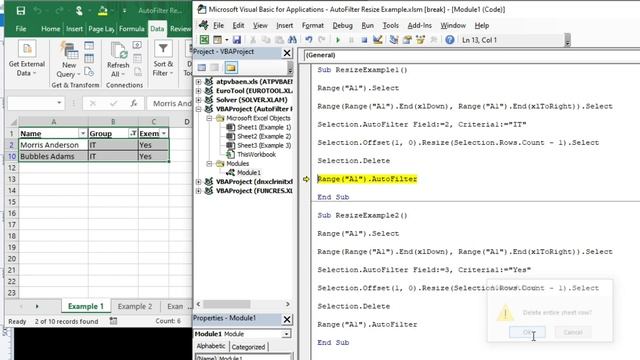The width and height of the screenshot is (640, 360).
Task: Click Copy icon in VBA toolbar
Action: tap(266, 40)
